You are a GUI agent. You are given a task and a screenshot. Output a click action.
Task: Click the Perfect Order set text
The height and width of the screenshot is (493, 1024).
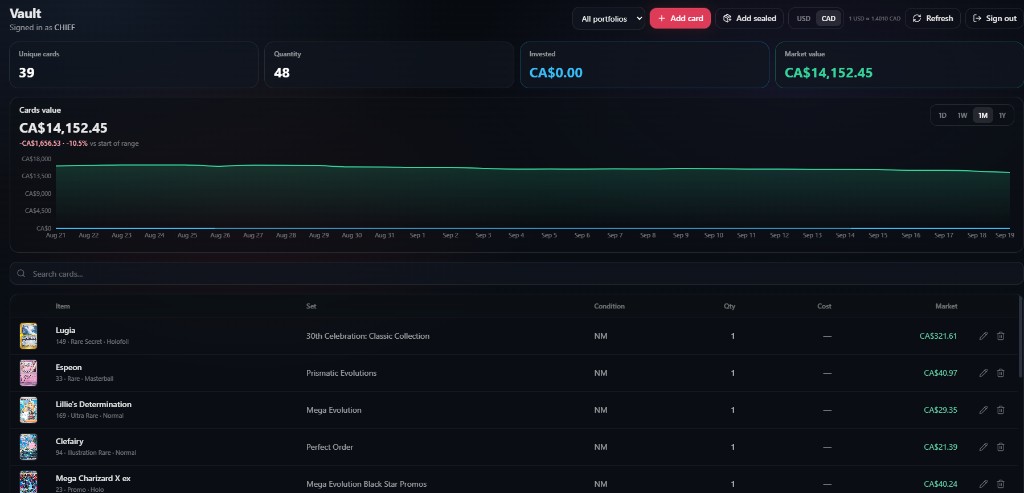330,447
